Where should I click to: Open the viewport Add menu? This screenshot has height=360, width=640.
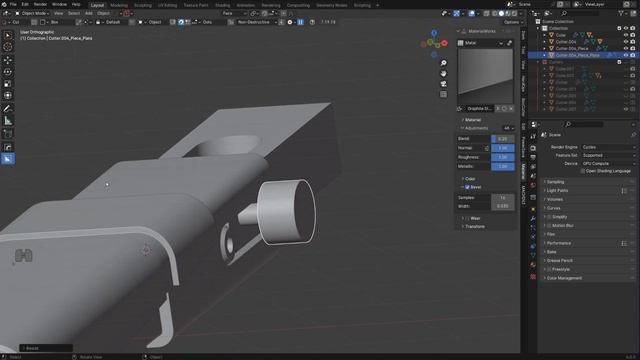[x=89, y=13]
